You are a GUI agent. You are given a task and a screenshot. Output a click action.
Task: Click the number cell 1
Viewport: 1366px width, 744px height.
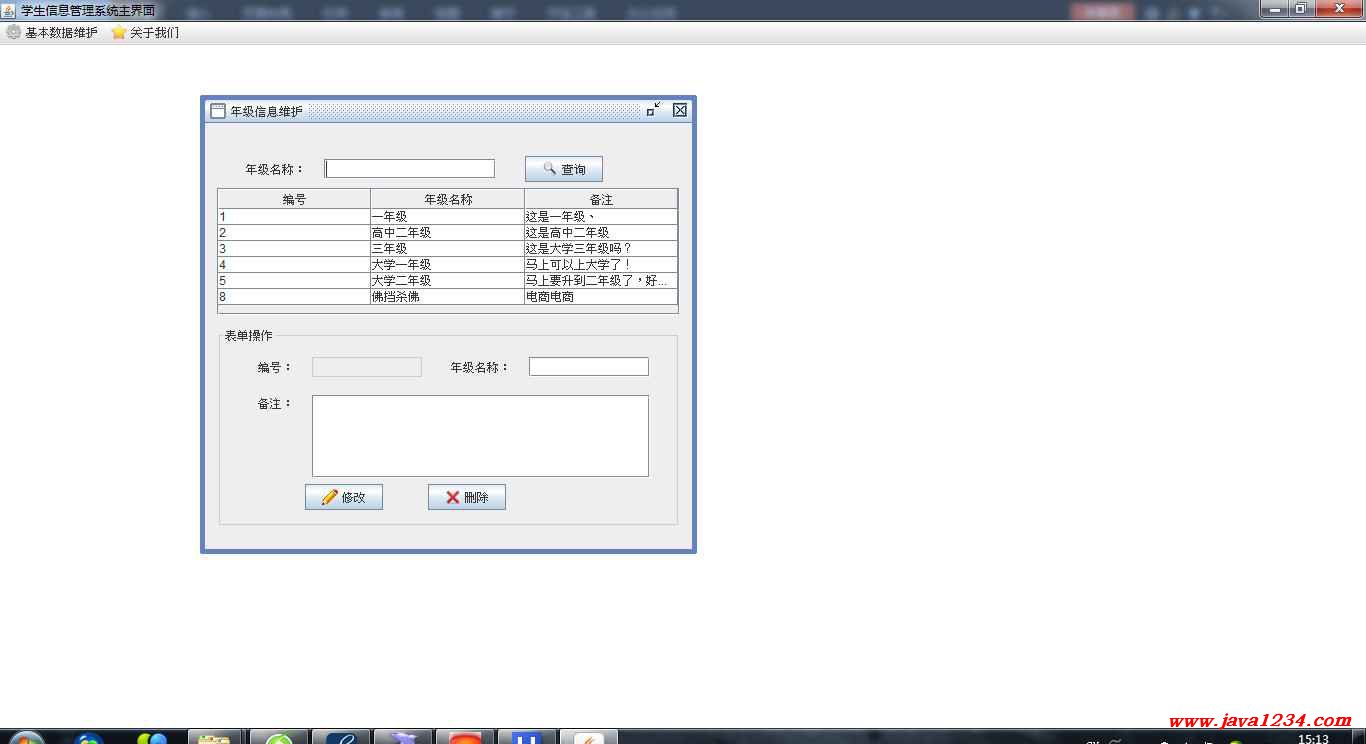click(x=294, y=216)
